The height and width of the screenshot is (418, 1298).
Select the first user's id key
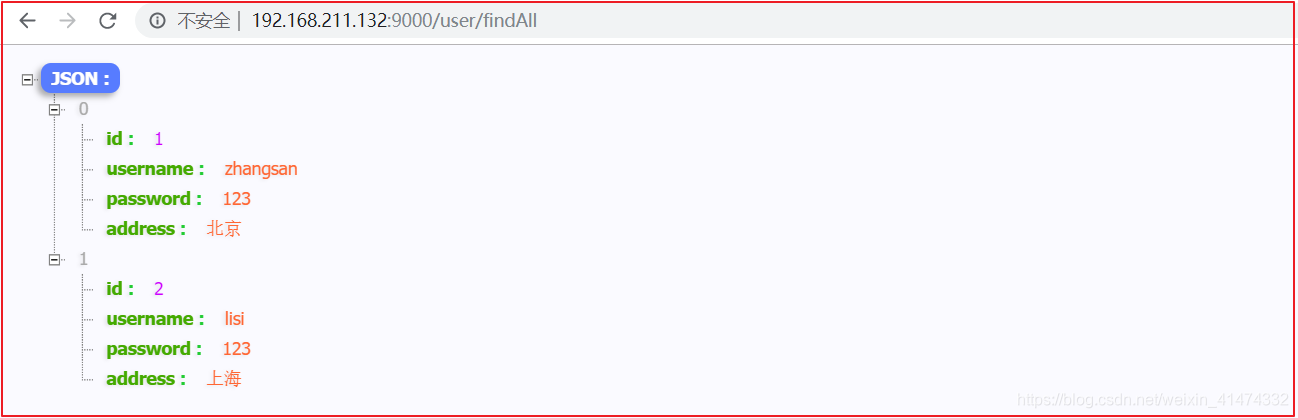[120, 139]
